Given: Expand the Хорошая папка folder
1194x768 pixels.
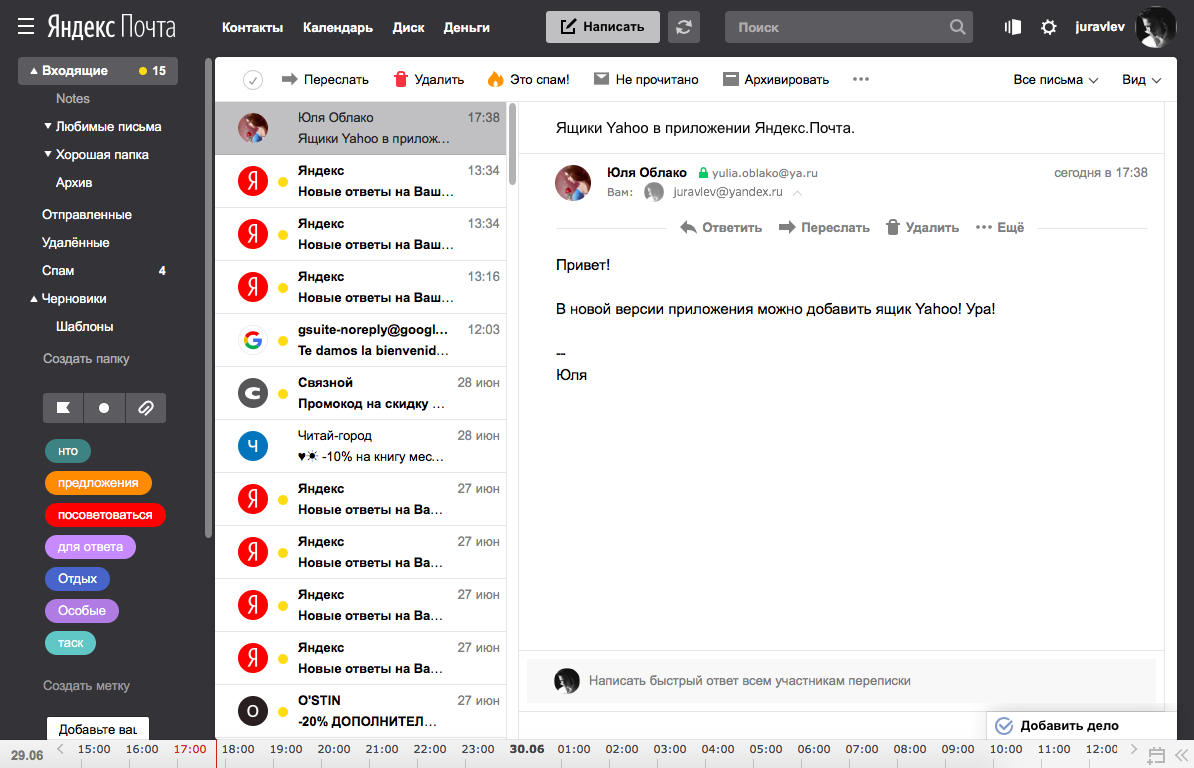Looking at the screenshot, I should pyautogui.click(x=48, y=154).
